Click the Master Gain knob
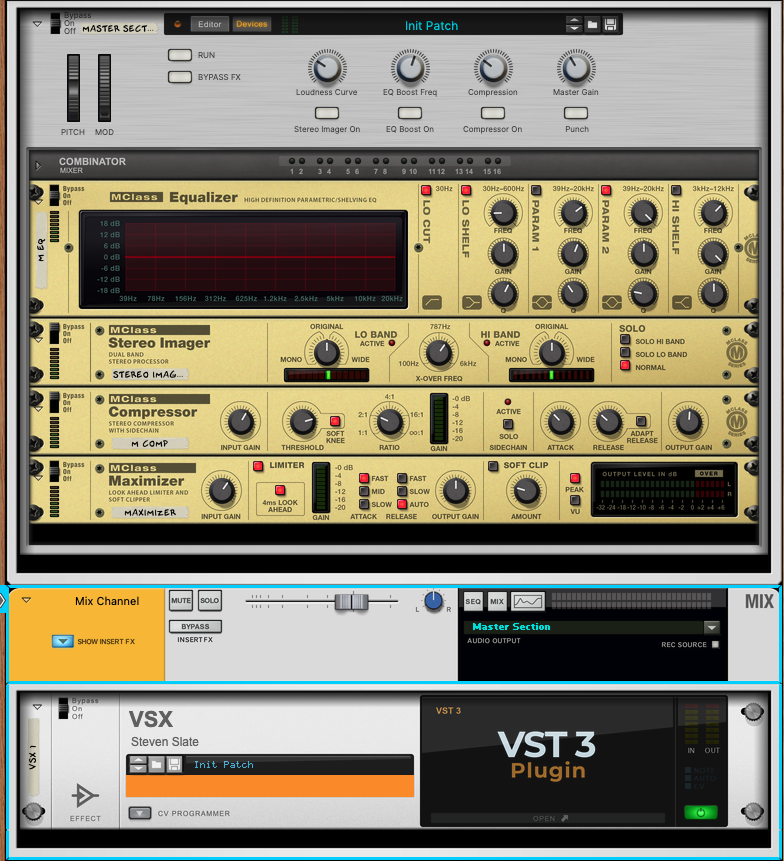This screenshot has width=784, height=861. (x=576, y=68)
